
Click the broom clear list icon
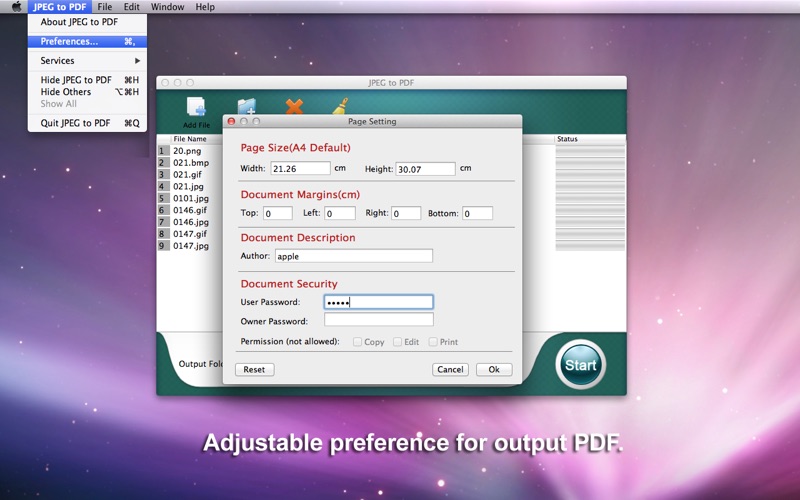click(x=340, y=106)
